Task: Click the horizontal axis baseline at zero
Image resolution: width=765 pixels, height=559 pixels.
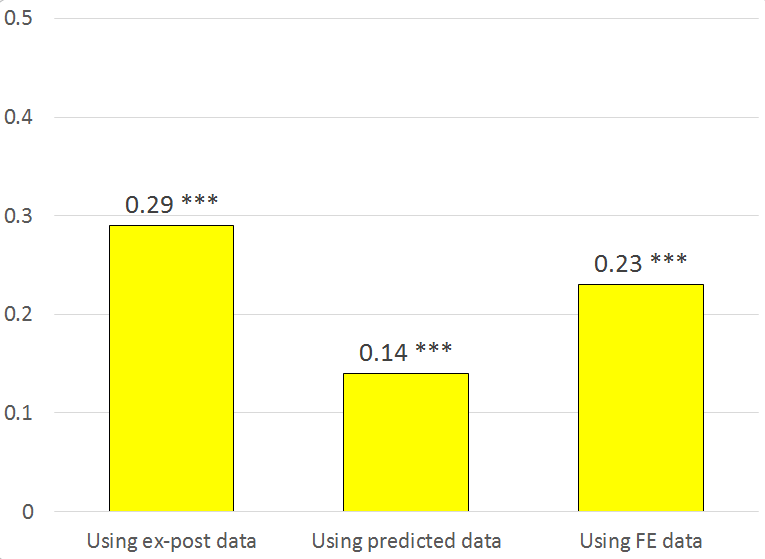Action: point(290,511)
